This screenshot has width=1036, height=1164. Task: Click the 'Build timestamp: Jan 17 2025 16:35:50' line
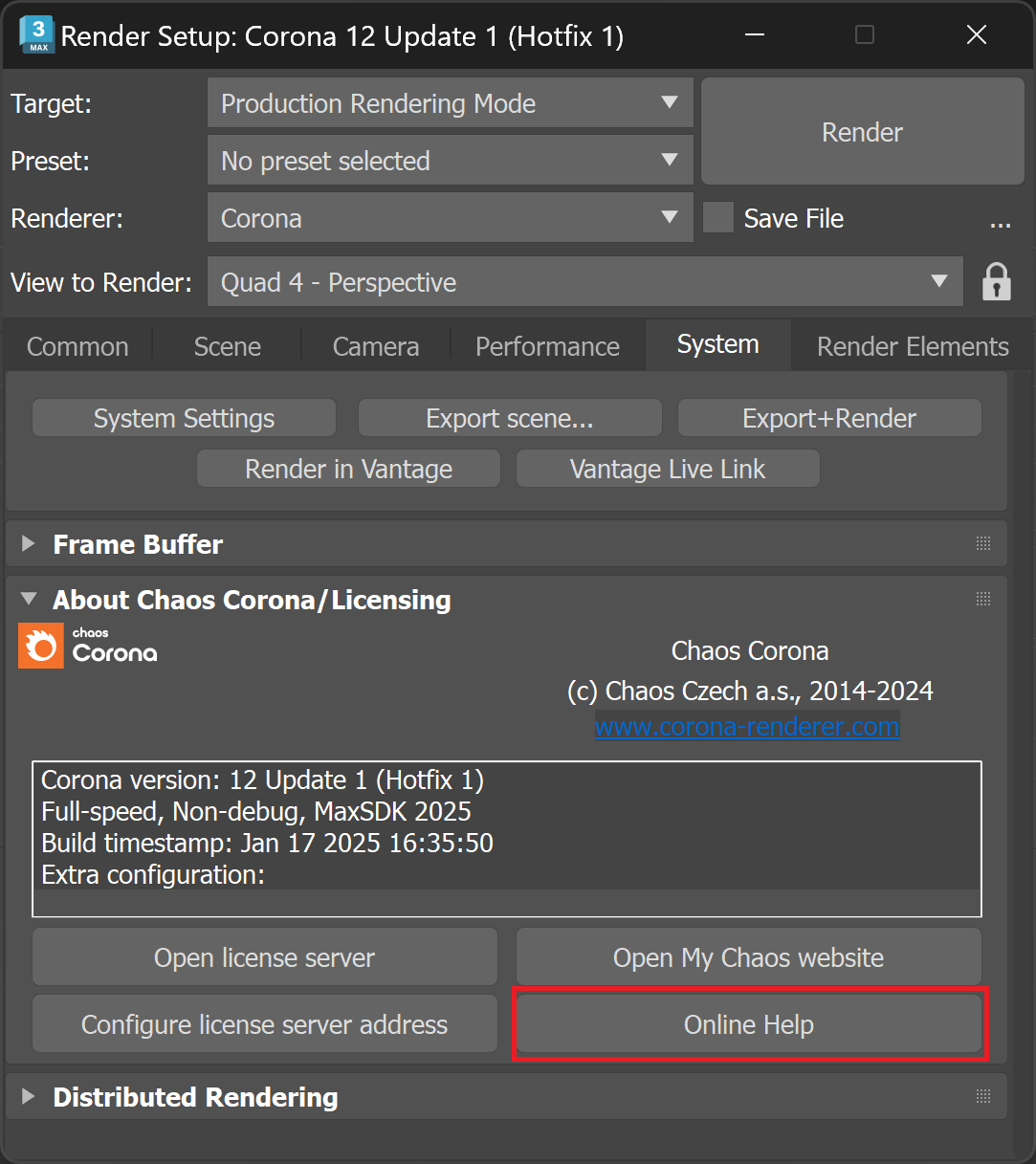[x=267, y=843]
